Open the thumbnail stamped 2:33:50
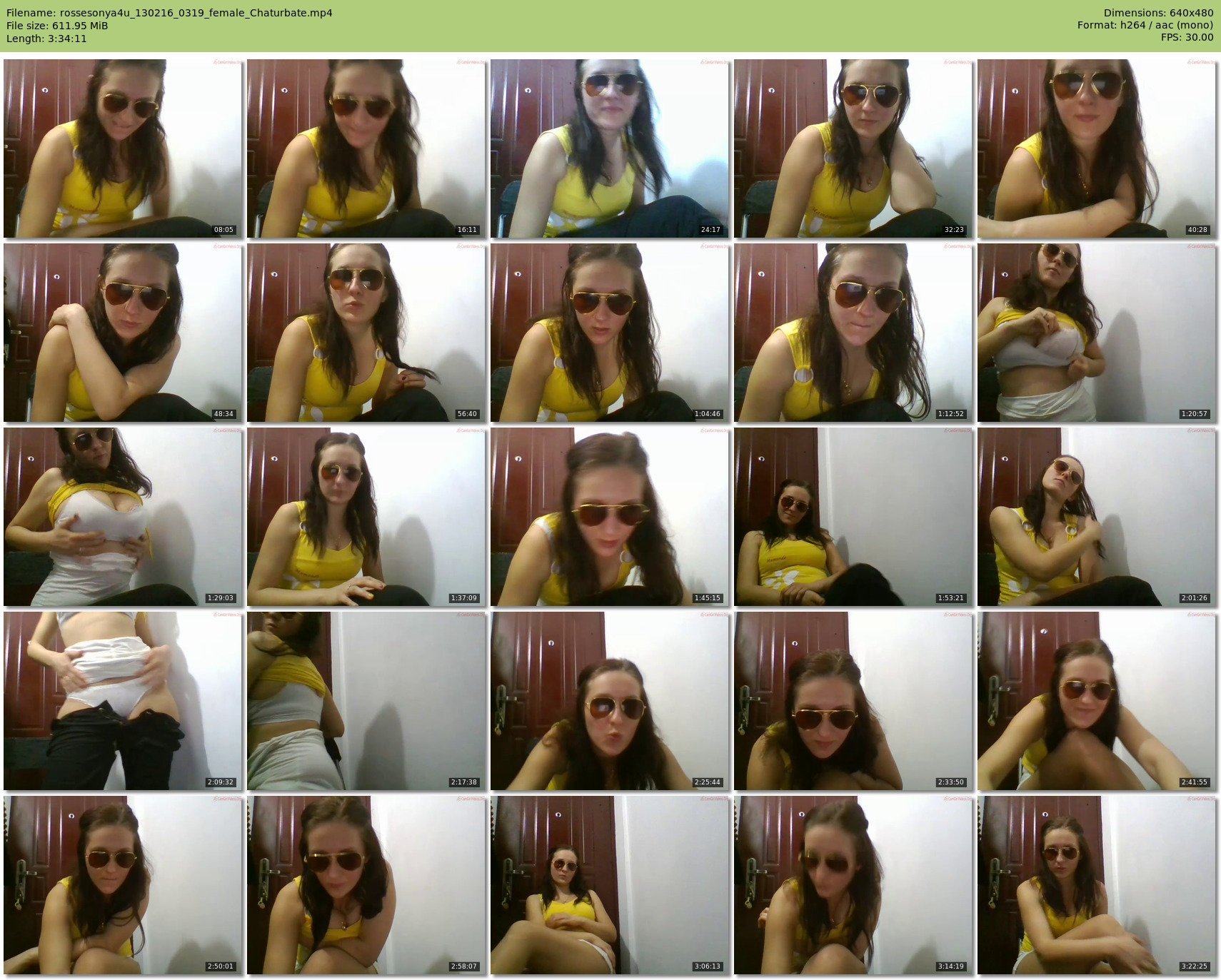The width and height of the screenshot is (1221, 980). pyautogui.click(x=853, y=701)
